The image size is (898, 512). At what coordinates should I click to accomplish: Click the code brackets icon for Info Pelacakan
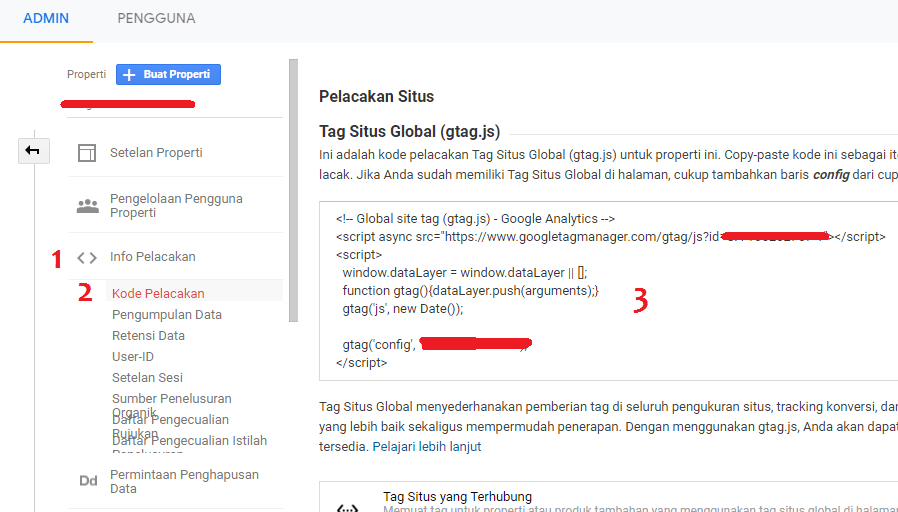pyautogui.click(x=87, y=258)
